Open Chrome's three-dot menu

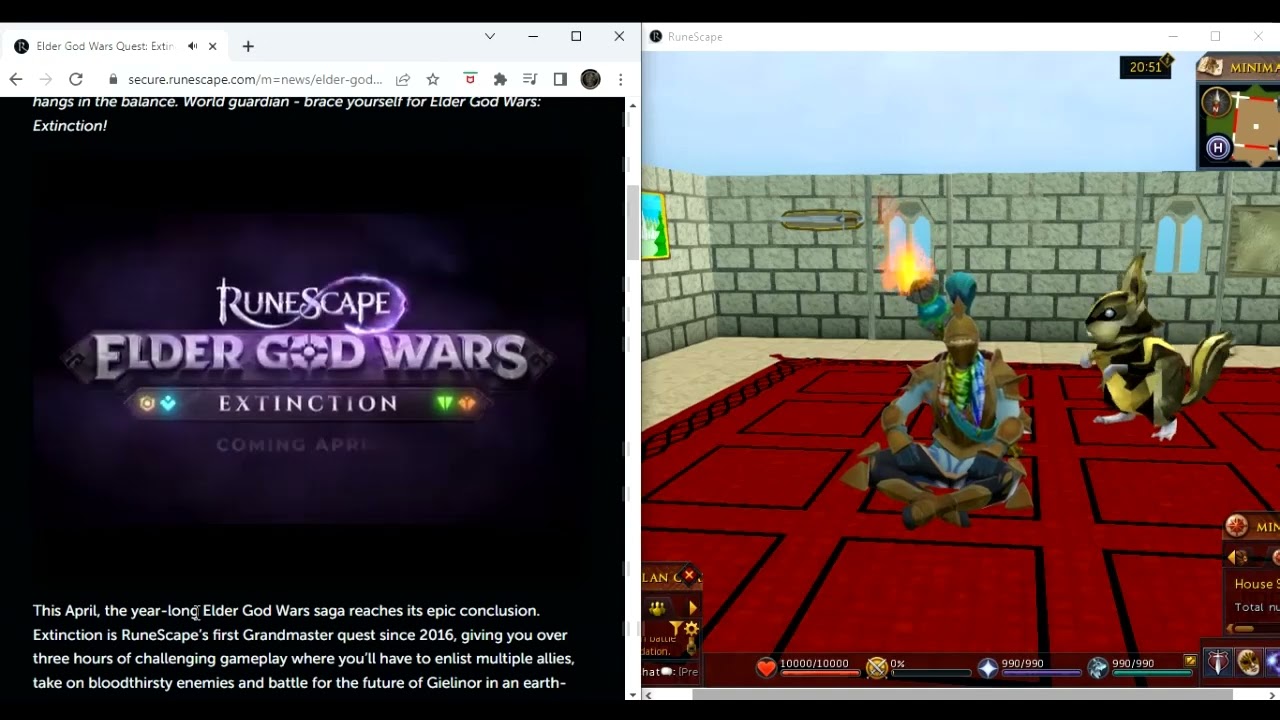[620, 79]
